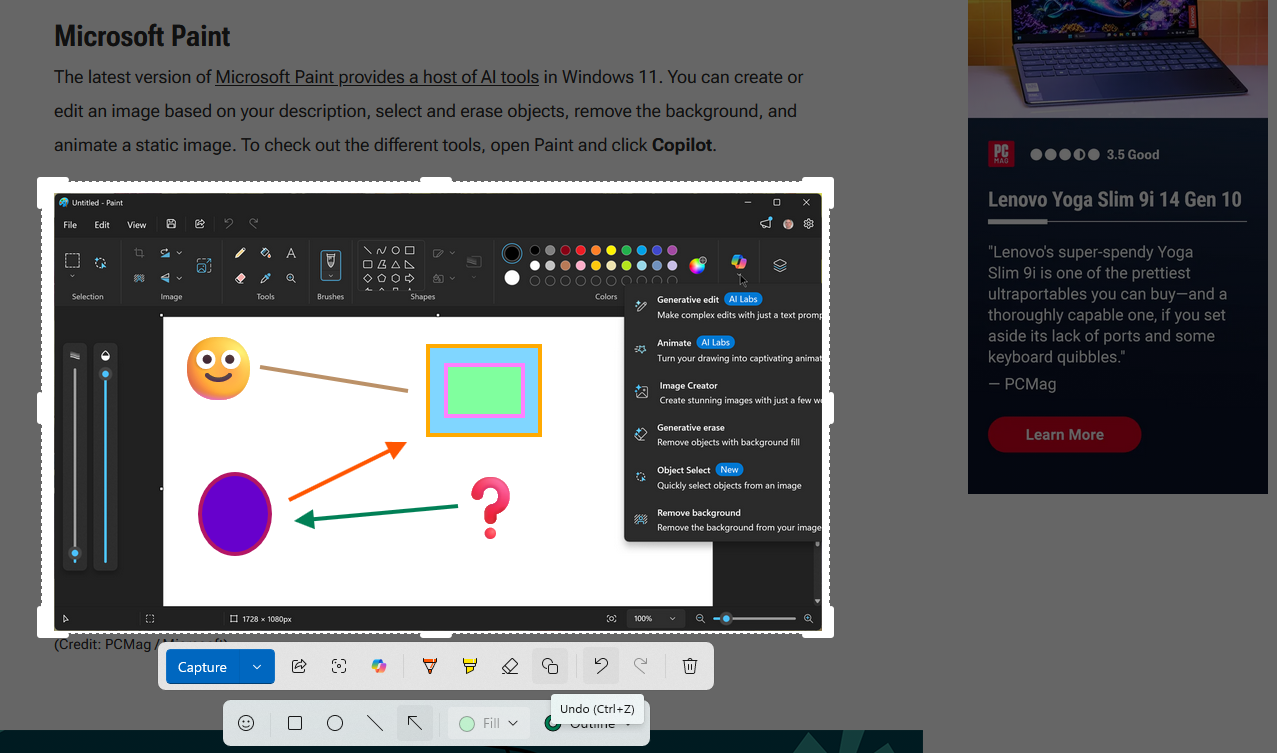The image size is (1277, 753).
Task: Open the Fill color dropdown
Action: pyautogui.click(x=489, y=723)
